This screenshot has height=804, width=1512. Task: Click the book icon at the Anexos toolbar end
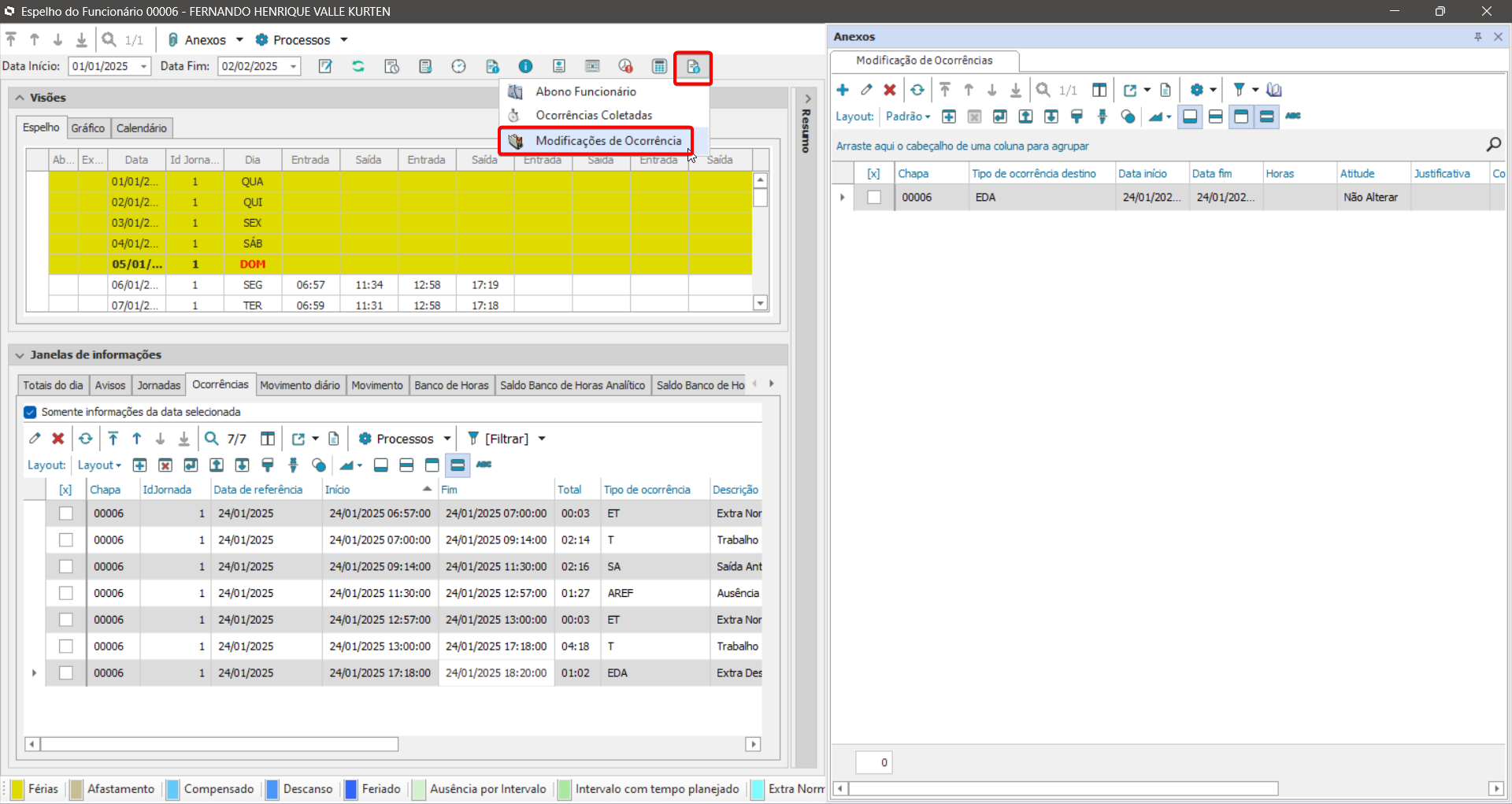click(x=1274, y=90)
